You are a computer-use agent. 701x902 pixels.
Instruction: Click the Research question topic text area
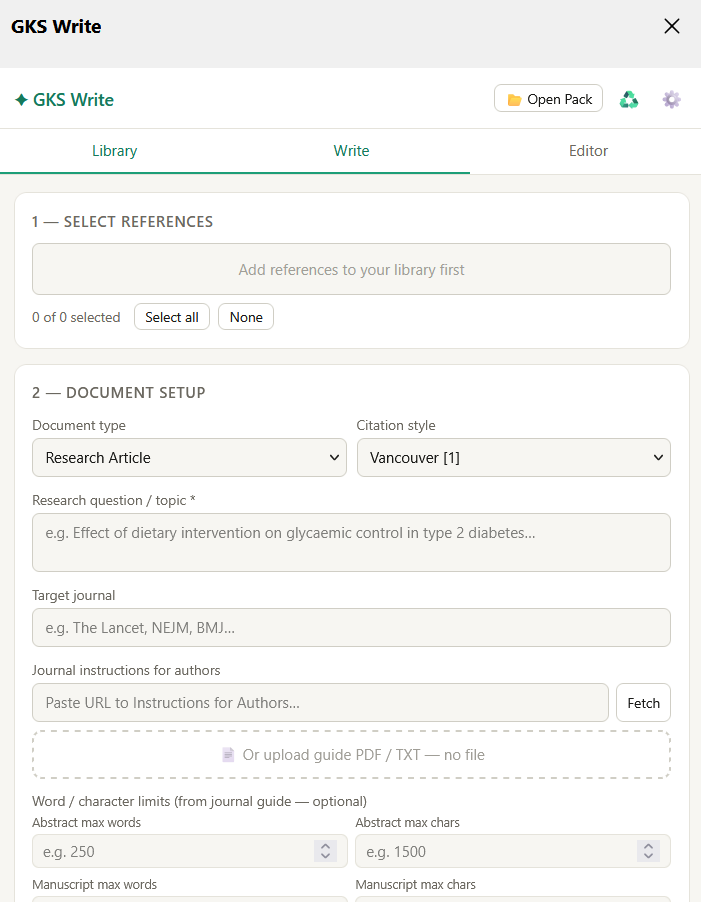point(351,542)
